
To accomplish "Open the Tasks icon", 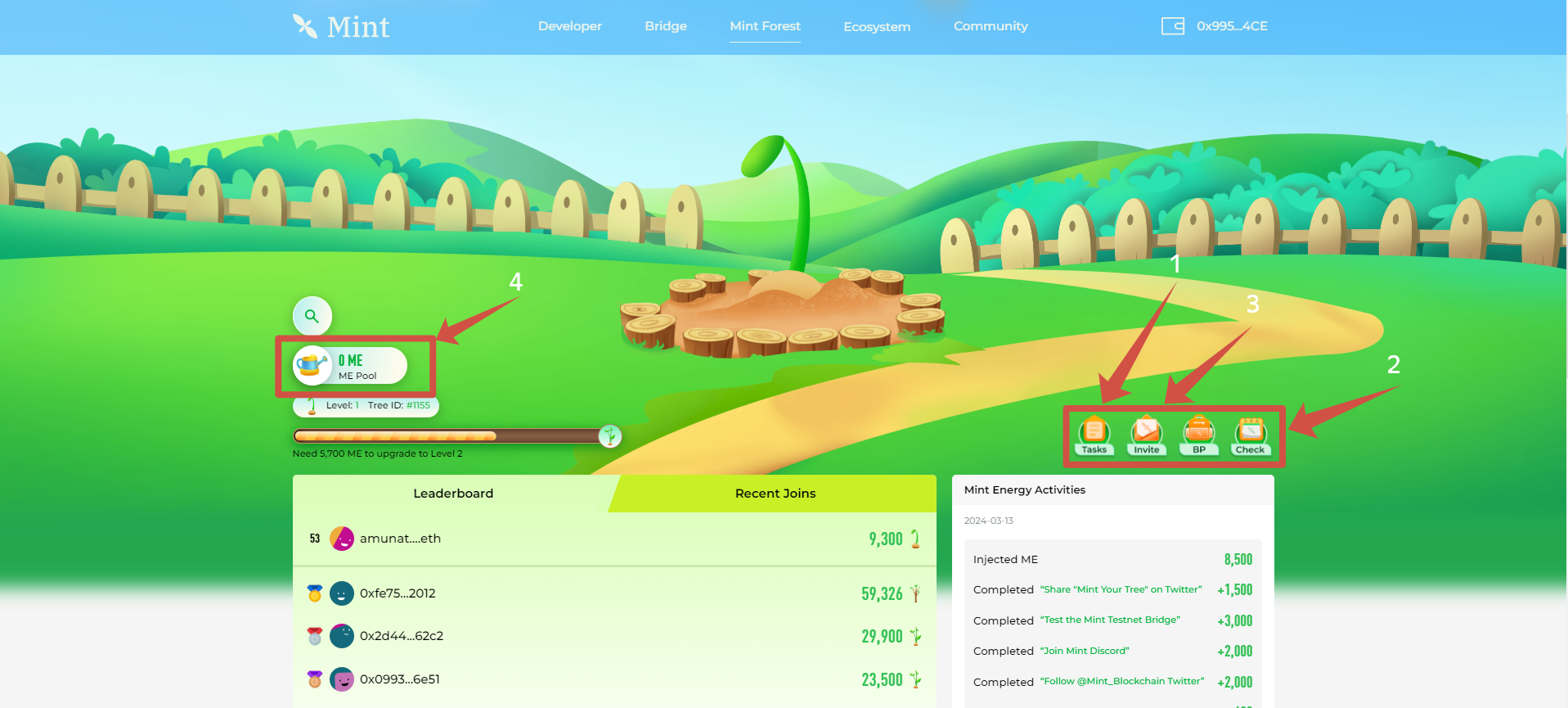I will pyautogui.click(x=1094, y=435).
